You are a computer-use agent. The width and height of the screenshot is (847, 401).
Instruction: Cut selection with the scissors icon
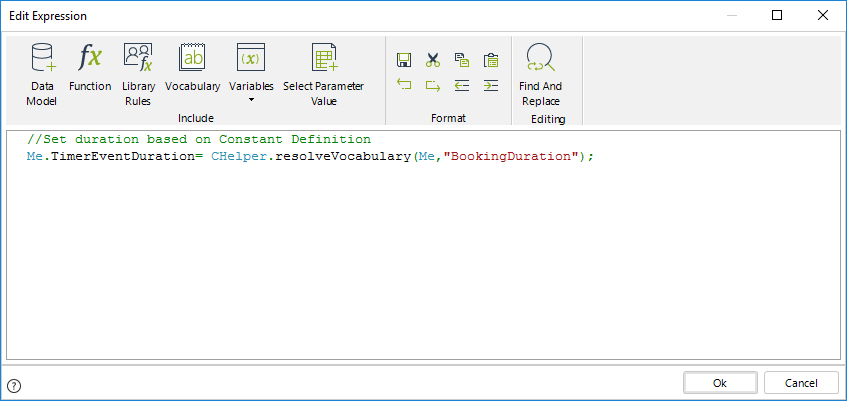(433, 60)
